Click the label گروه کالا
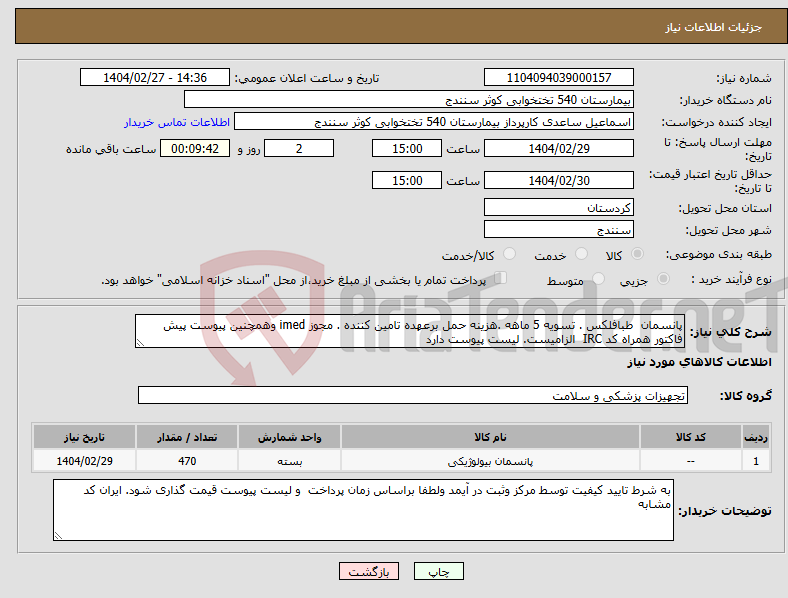This screenshot has height=598, width=788. pos(746,396)
